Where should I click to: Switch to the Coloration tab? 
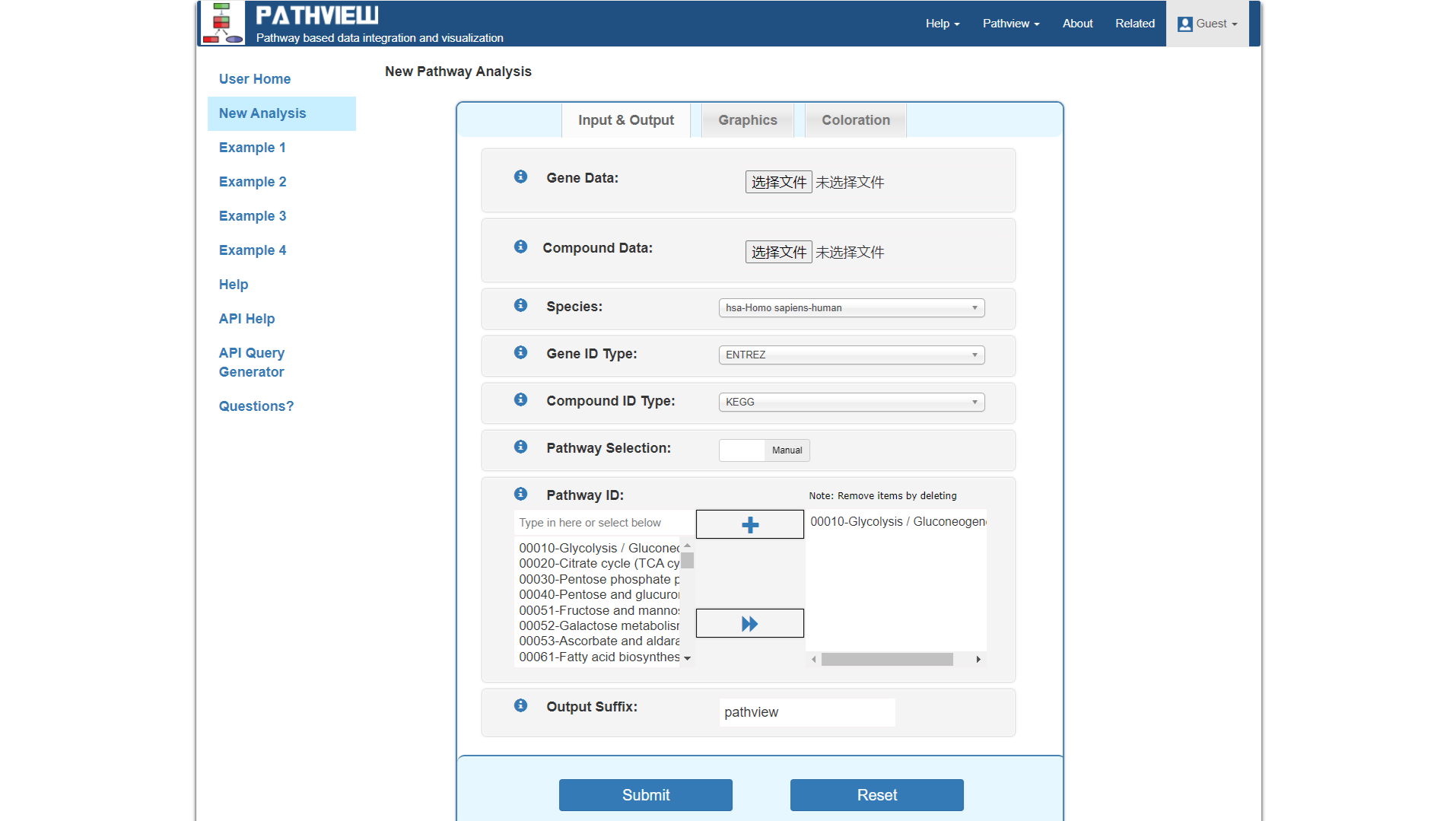point(855,120)
